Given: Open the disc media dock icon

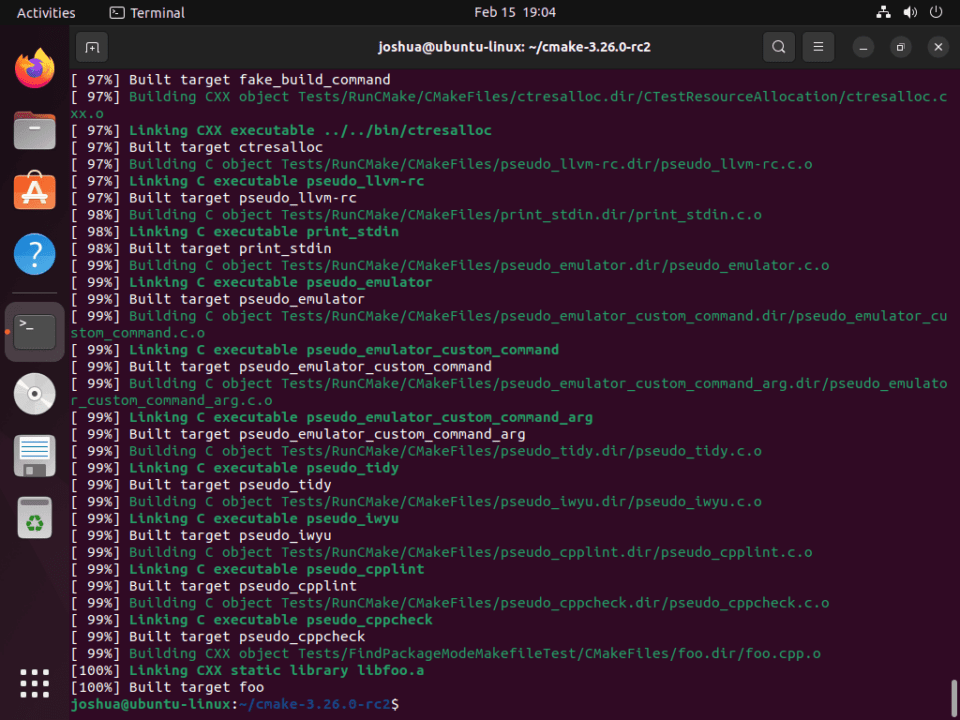Looking at the screenshot, I should (34, 394).
